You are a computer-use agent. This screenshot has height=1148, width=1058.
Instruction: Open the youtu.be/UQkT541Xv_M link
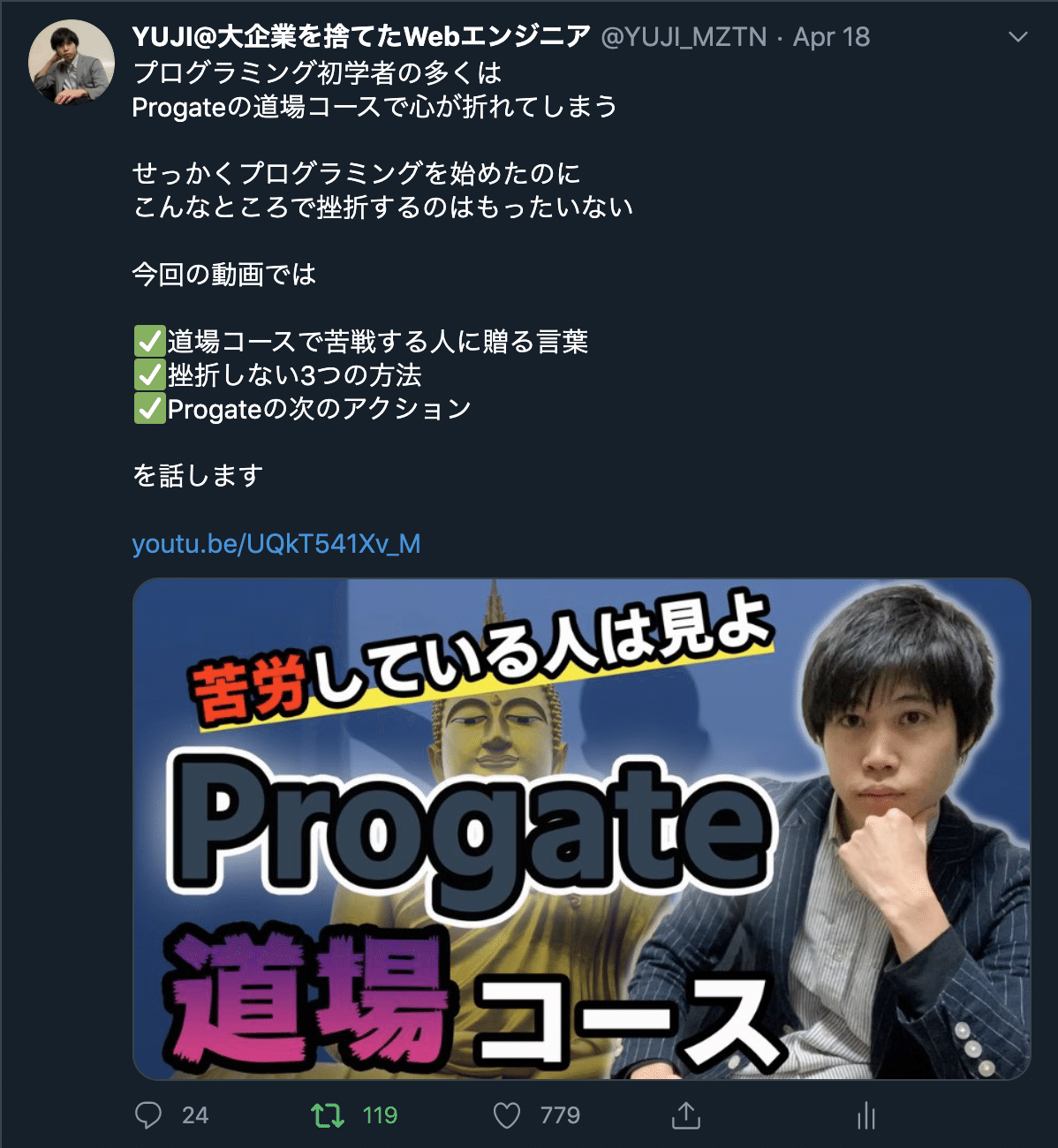coord(276,543)
